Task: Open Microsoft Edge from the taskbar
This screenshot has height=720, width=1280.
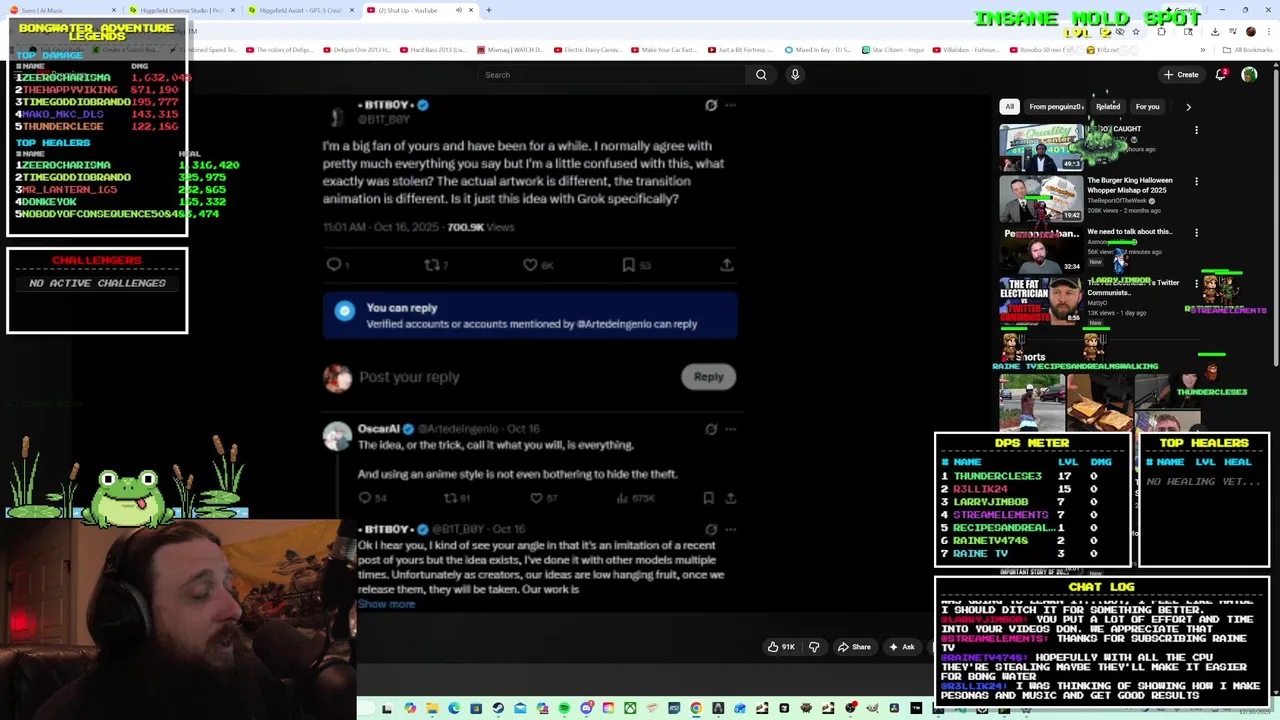Action: coord(454,709)
